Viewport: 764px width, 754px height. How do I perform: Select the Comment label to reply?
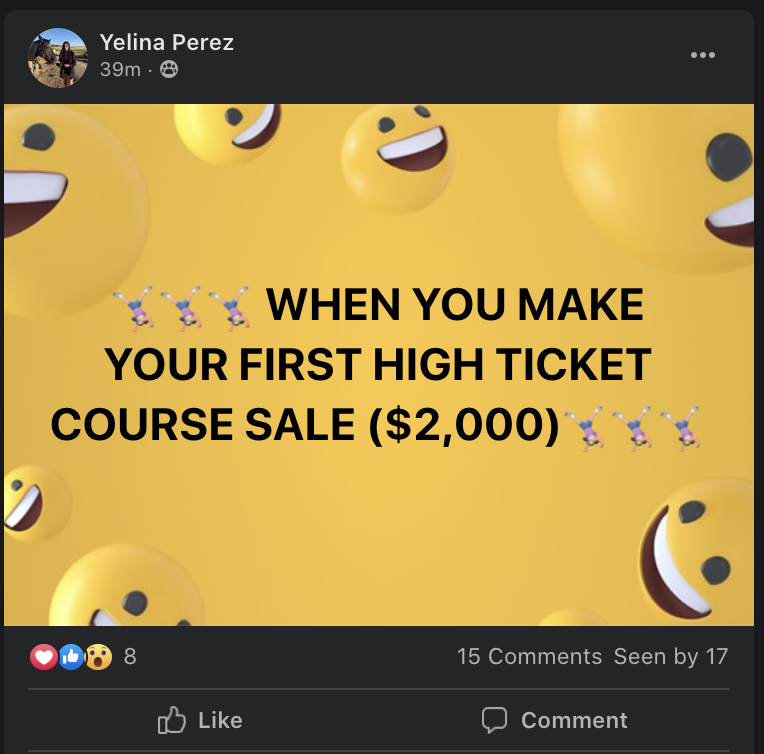(x=574, y=720)
